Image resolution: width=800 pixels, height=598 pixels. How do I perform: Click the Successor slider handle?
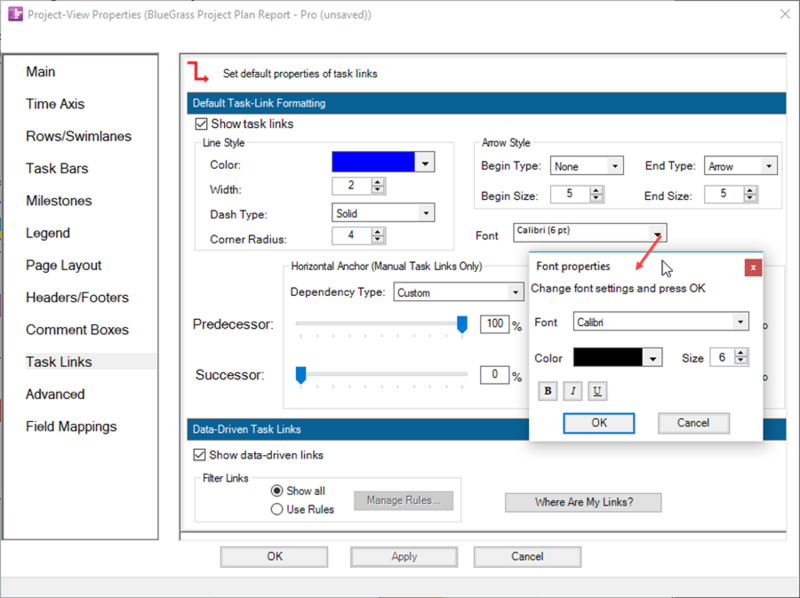pyautogui.click(x=301, y=375)
